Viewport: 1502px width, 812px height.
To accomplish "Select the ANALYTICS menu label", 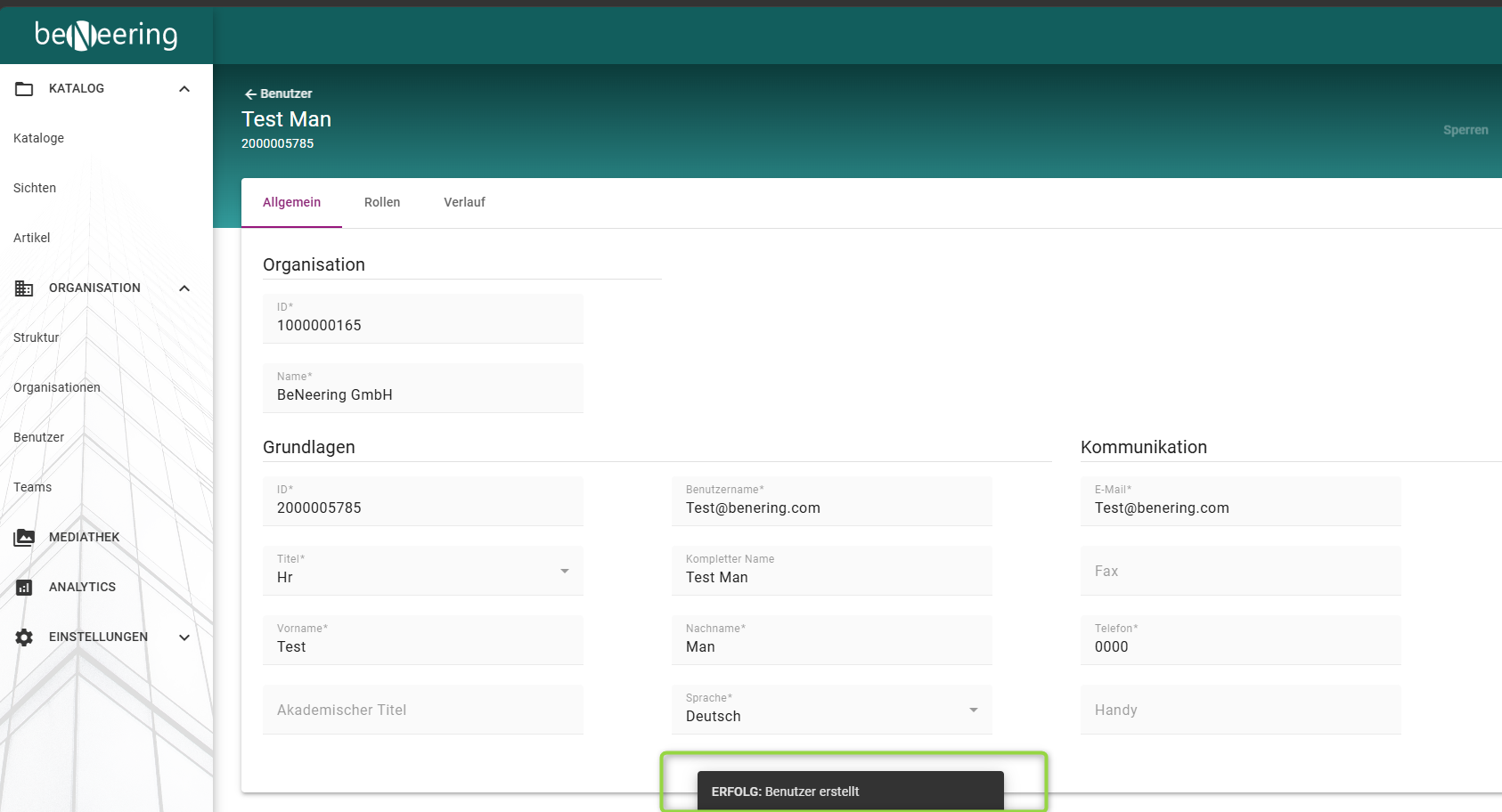I will click(x=83, y=588).
